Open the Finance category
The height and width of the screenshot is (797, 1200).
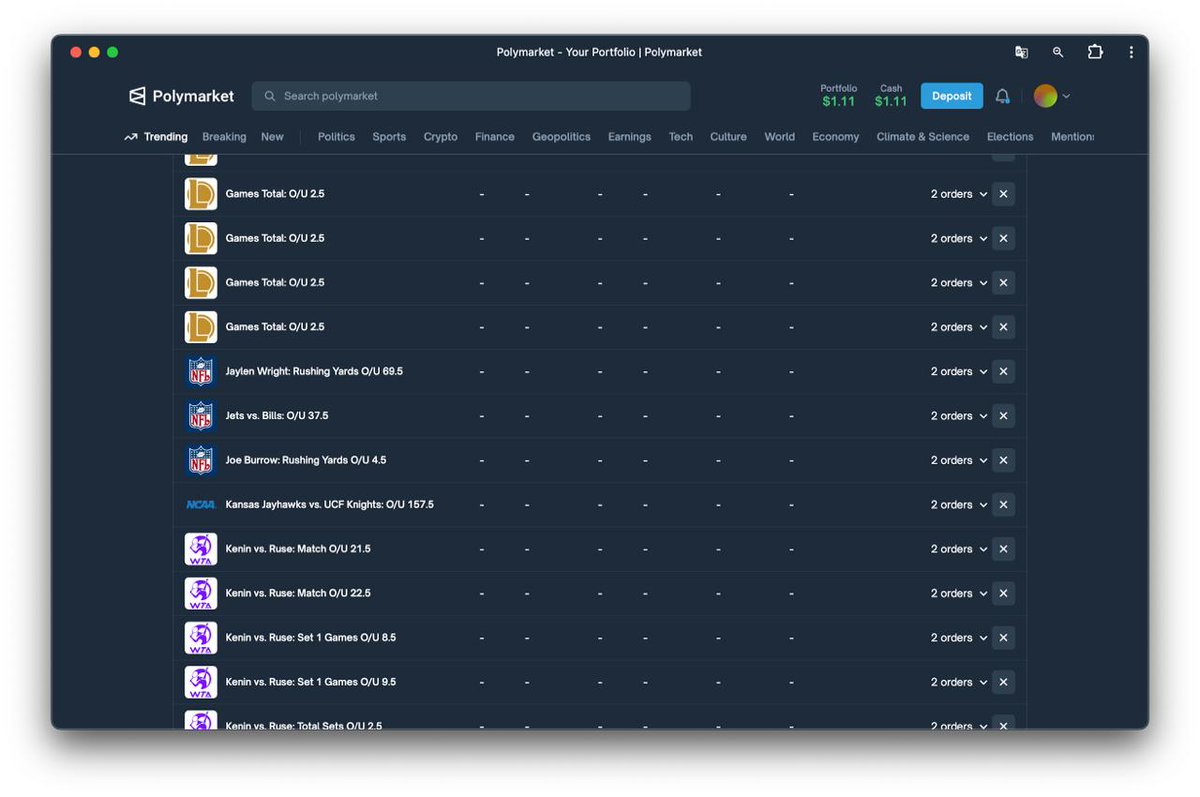(495, 137)
